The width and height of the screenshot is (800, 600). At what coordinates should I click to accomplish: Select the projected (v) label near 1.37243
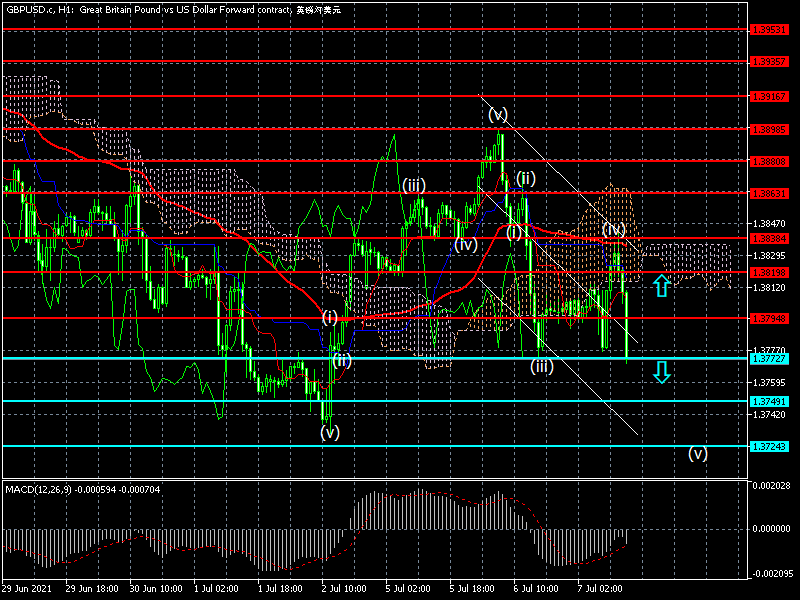pyautogui.click(x=698, y=452)
